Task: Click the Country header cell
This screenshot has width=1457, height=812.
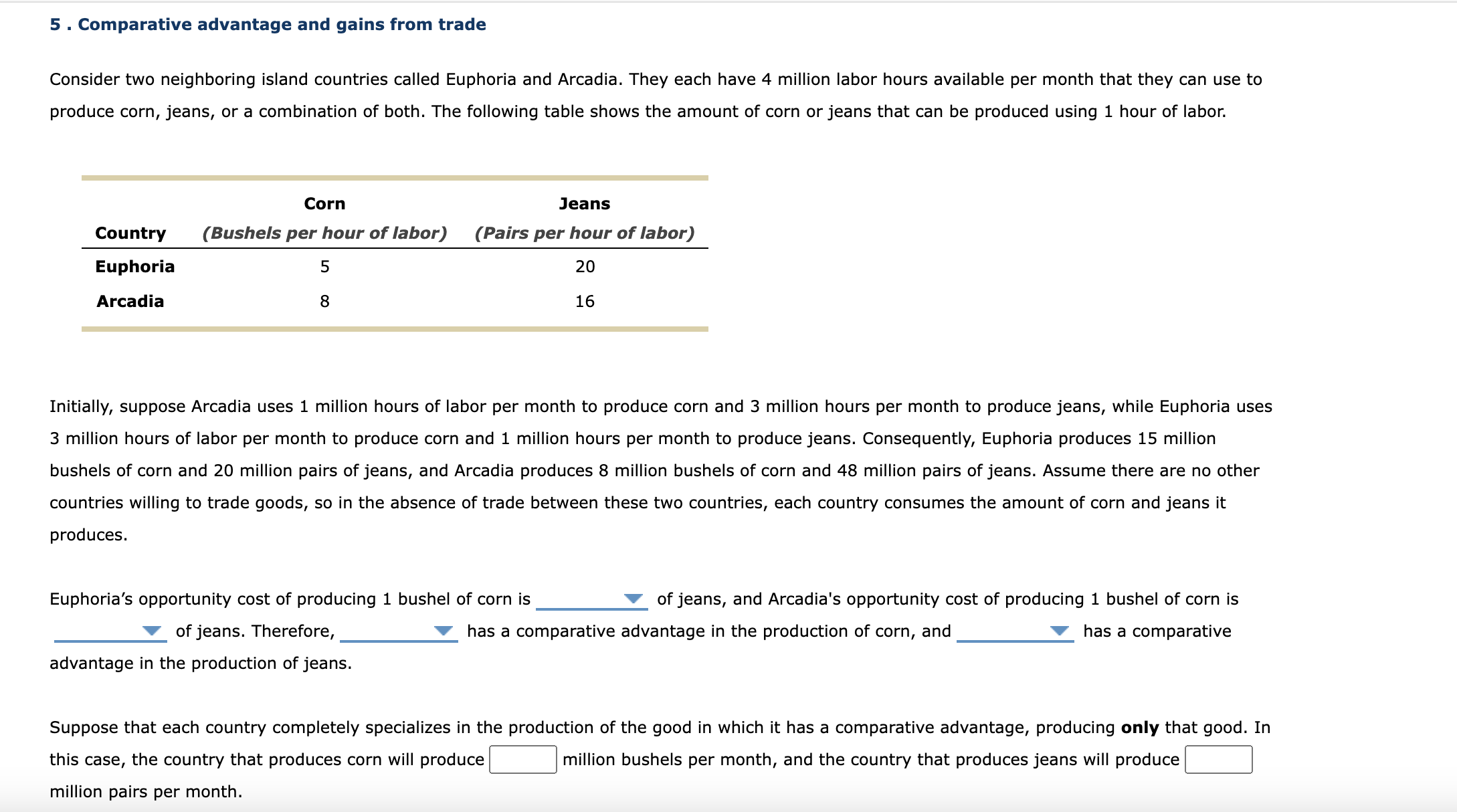Action: [130, 233]
